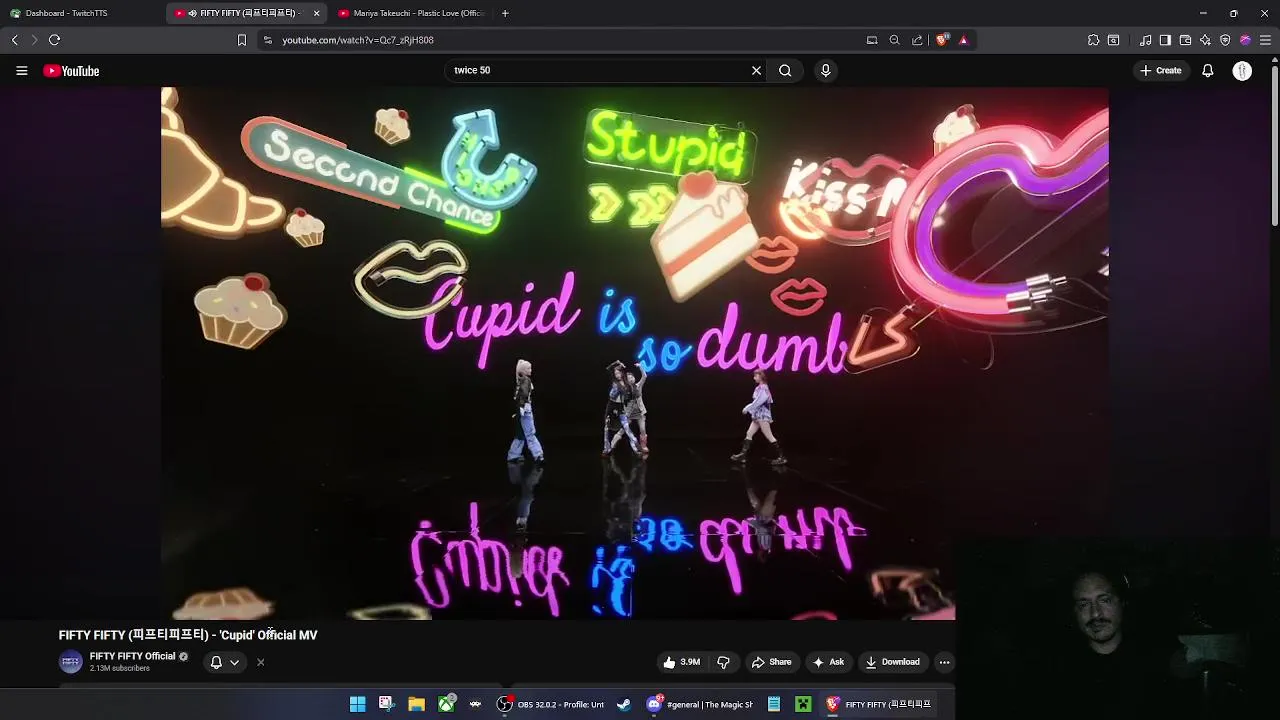Share the video
Image resolution: width=1280 pixels, height=720 pixels.
pos(771,662)
